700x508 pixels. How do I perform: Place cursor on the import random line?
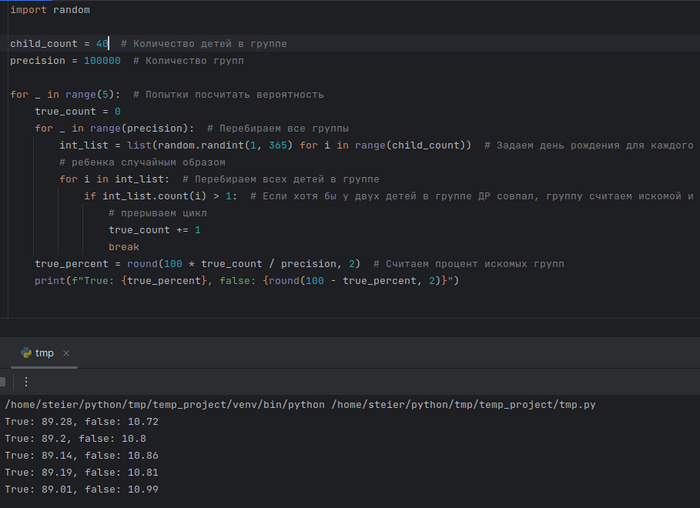[x=49, y=10]
